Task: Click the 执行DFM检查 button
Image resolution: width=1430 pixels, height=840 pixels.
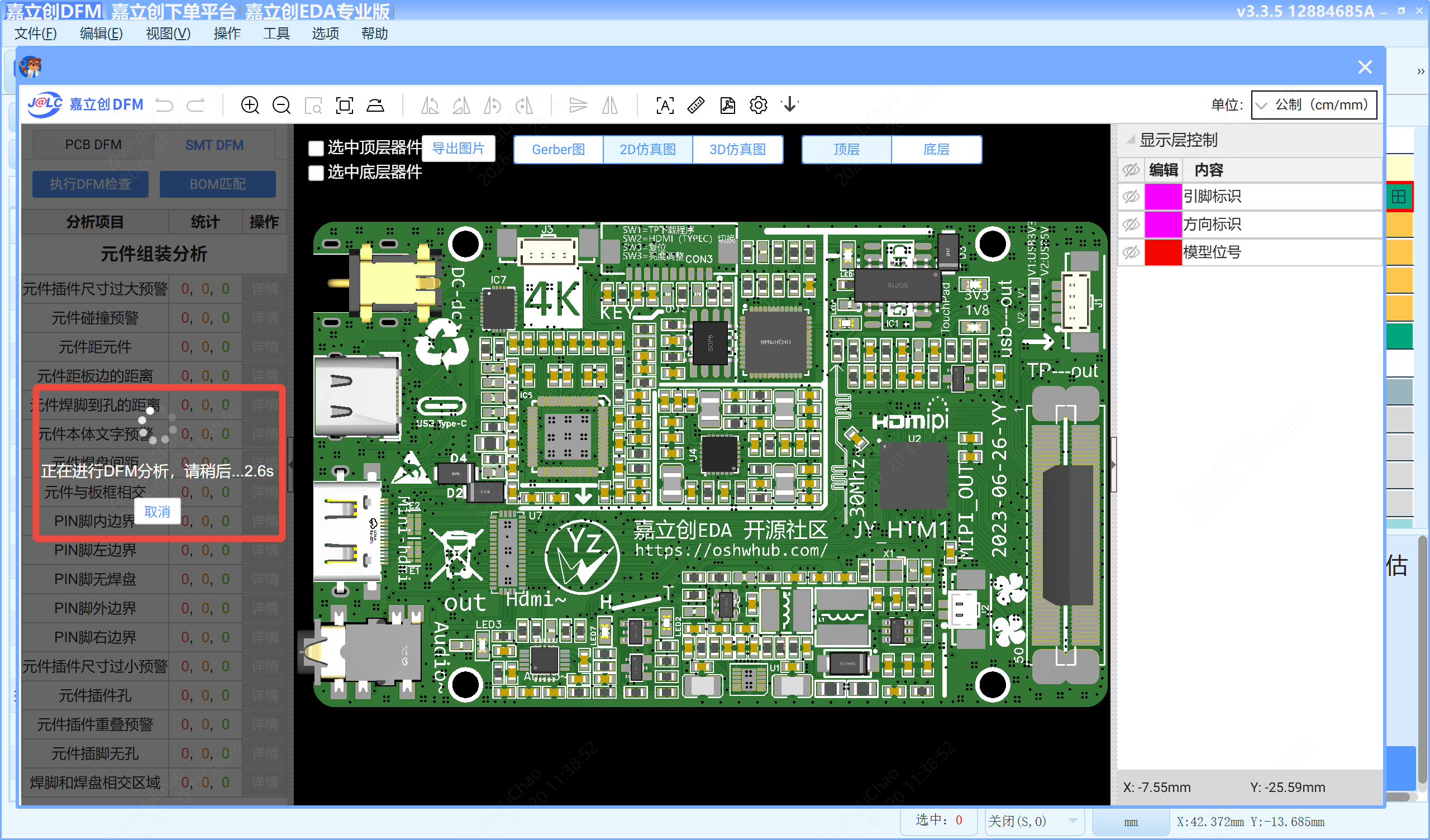Action: (90, 184)
